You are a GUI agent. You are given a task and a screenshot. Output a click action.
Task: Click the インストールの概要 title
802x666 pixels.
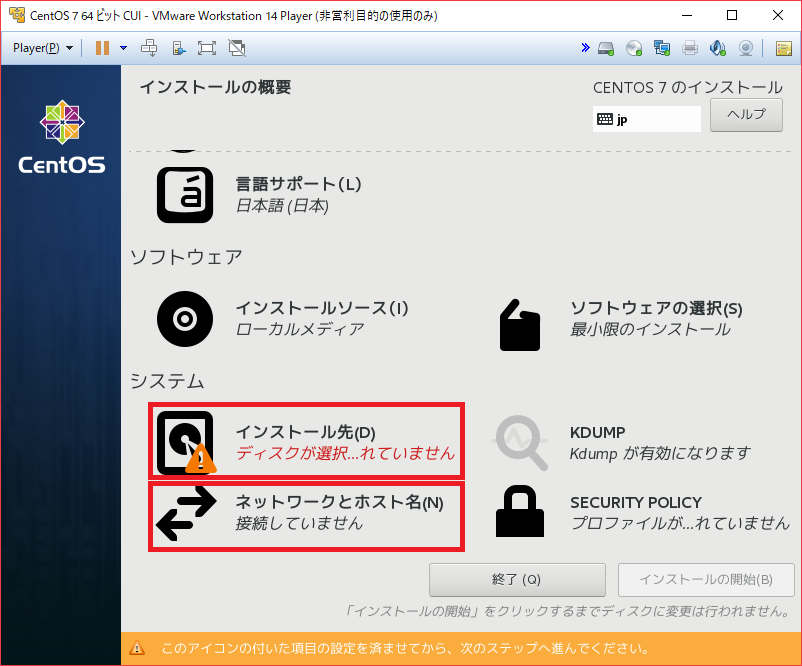(x=215, y=87)
